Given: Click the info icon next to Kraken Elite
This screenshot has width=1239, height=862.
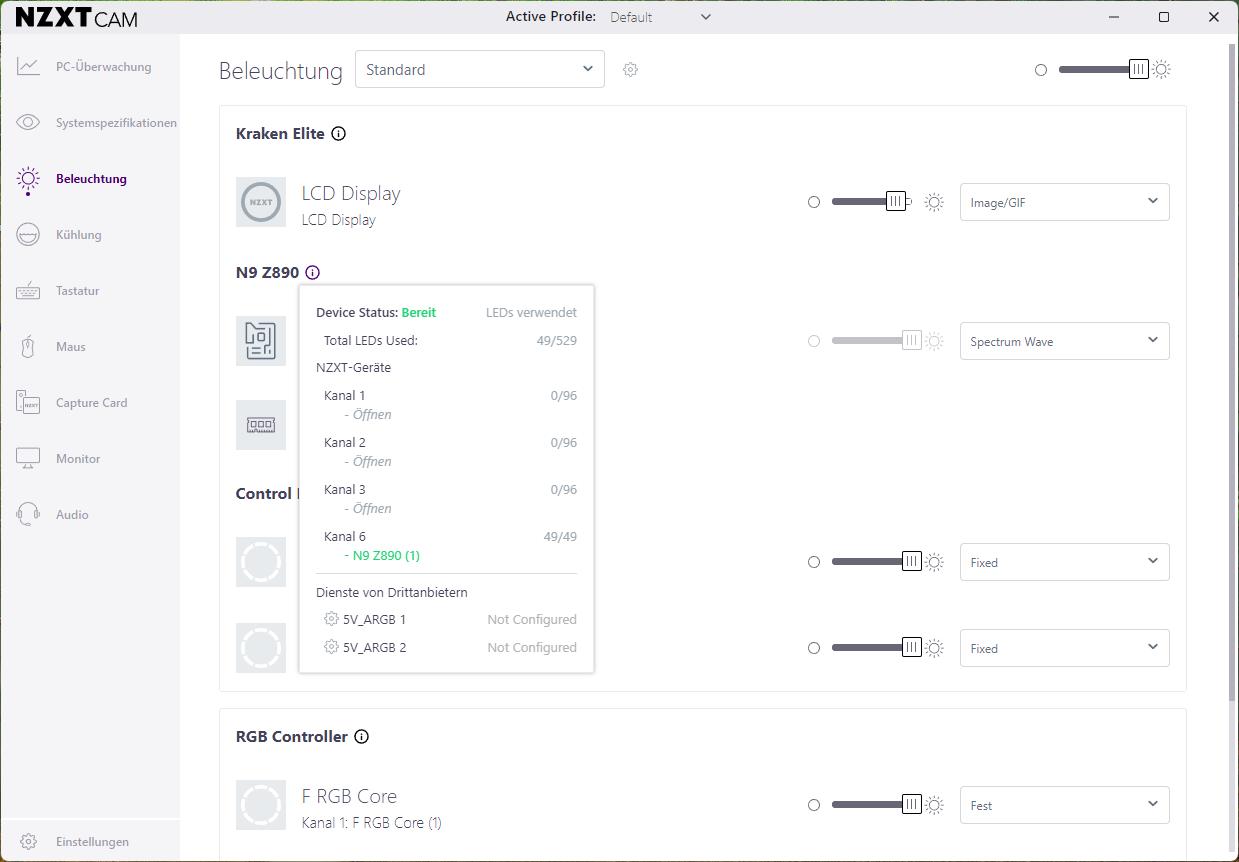Looking at the screenshot, I should click(x=338, y=134).
